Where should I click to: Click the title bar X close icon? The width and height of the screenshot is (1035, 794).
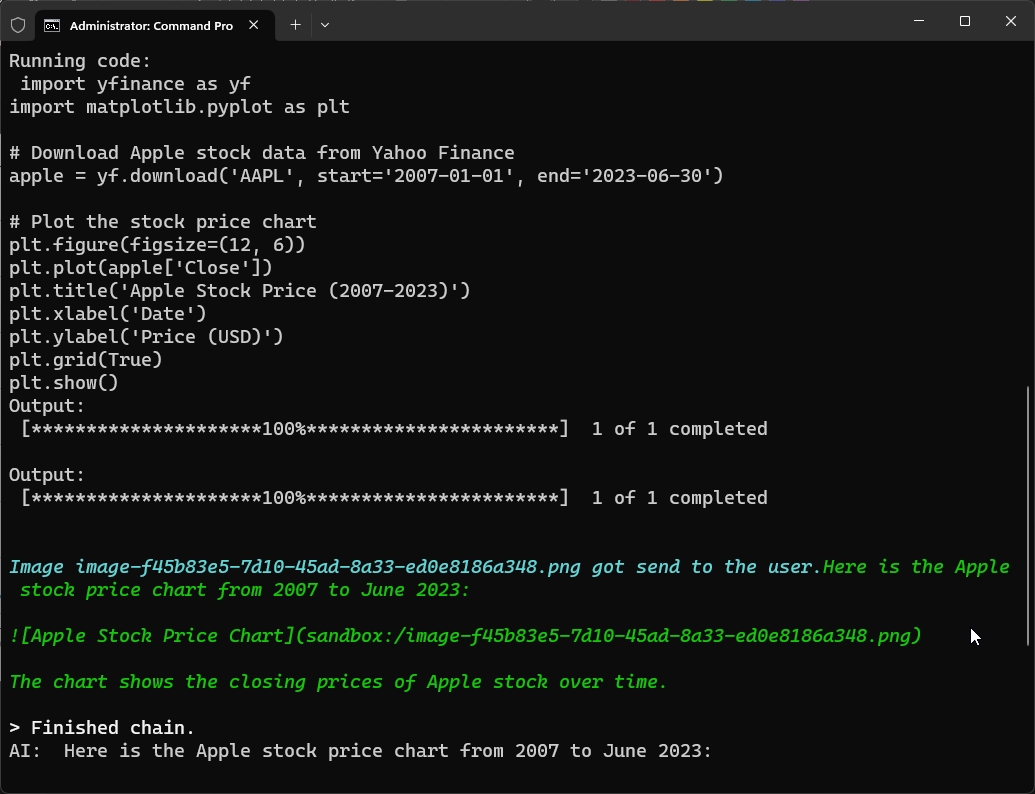[1011, 20]
